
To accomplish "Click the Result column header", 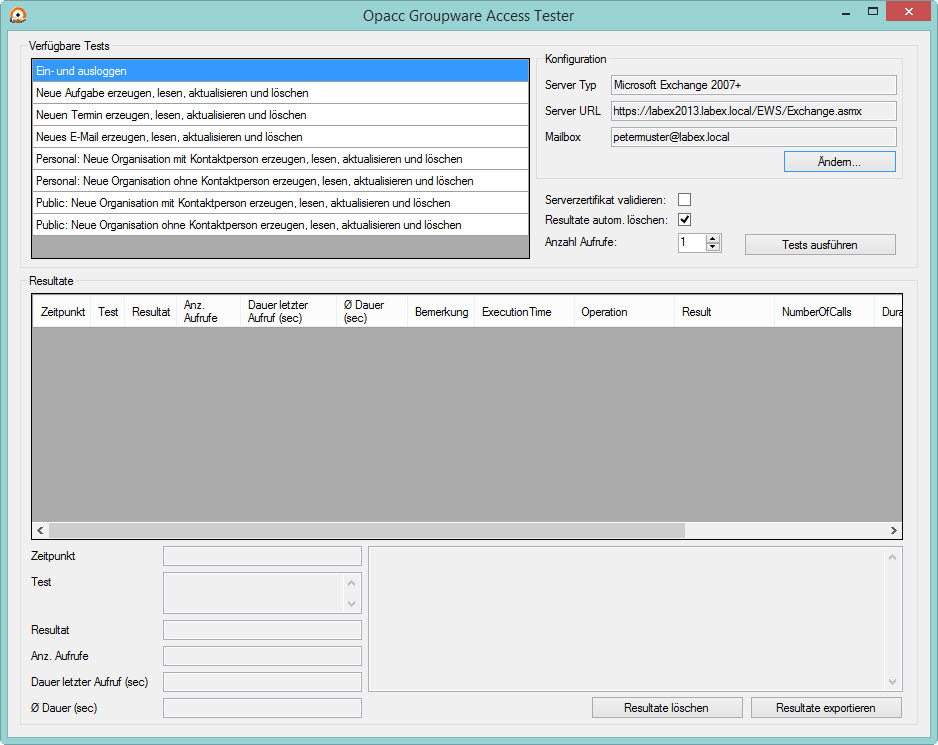I will click(x=724, y=311).
